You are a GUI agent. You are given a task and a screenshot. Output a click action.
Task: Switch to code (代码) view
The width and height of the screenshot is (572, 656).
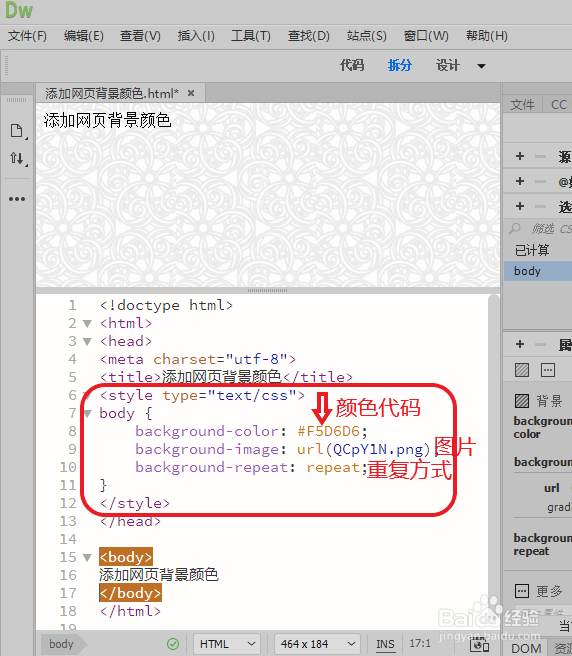(351, 65)
